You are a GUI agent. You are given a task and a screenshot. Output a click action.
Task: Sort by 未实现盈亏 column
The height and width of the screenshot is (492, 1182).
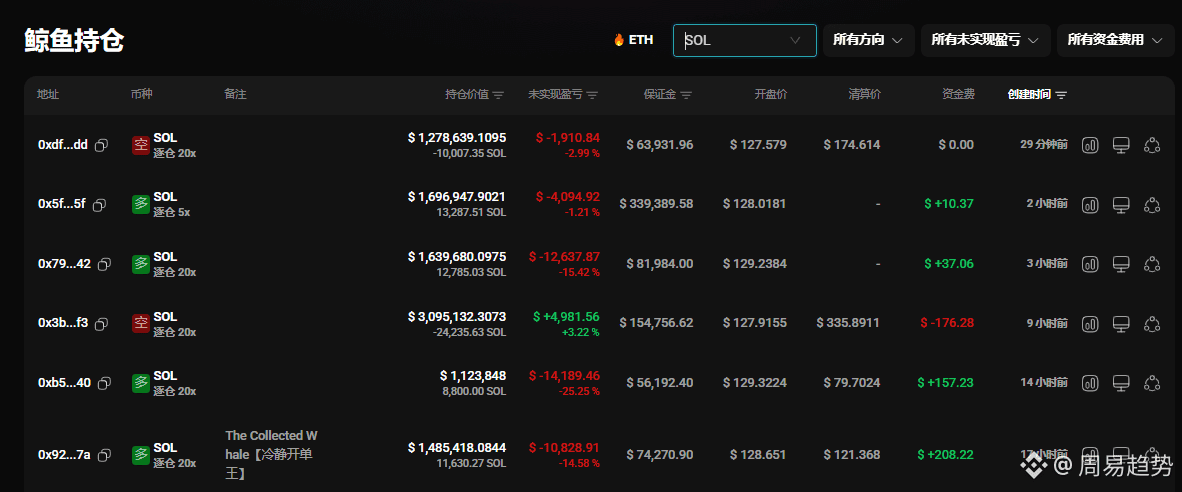point(593,95)
